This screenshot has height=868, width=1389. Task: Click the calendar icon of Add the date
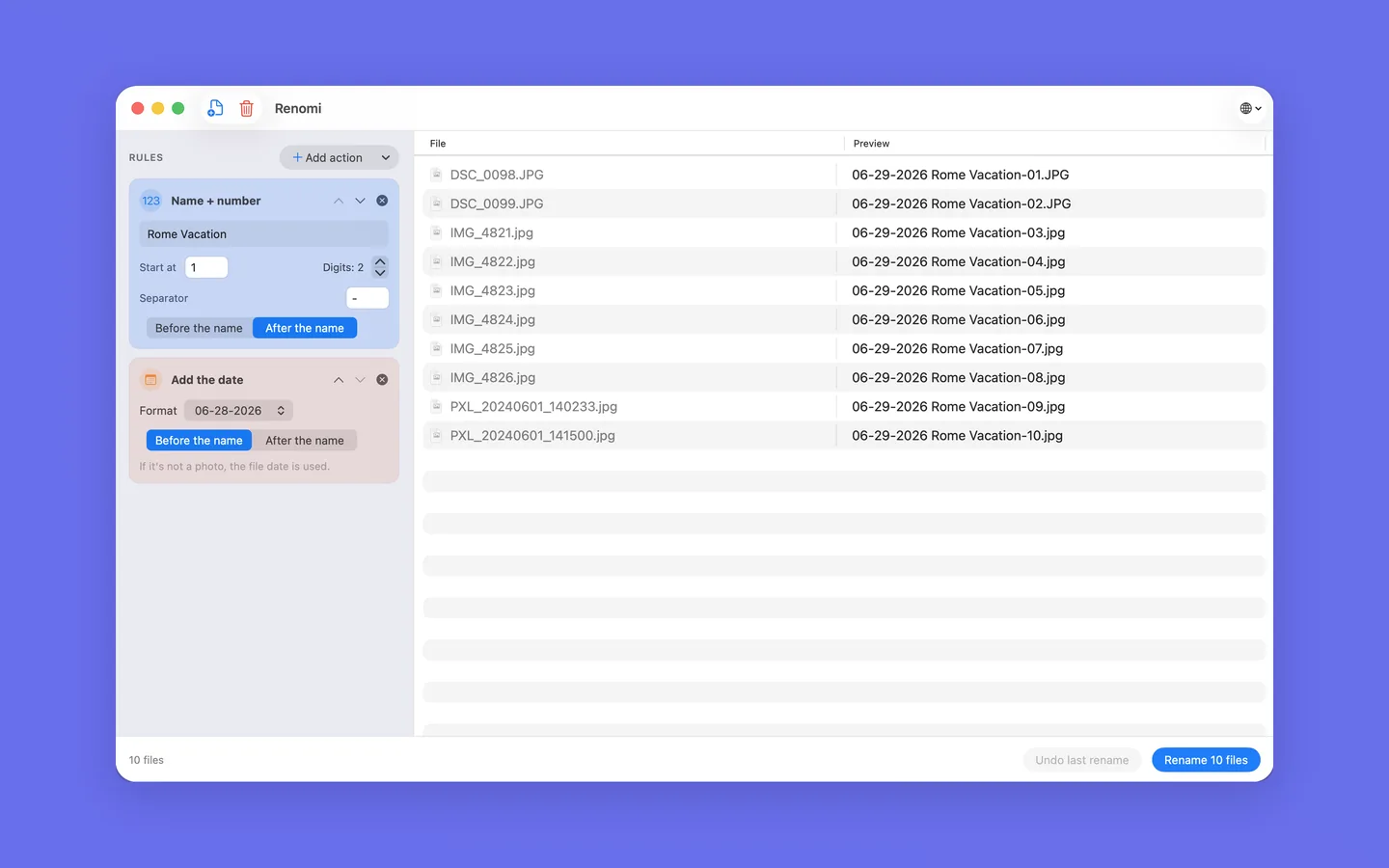[x=151, y=380]
